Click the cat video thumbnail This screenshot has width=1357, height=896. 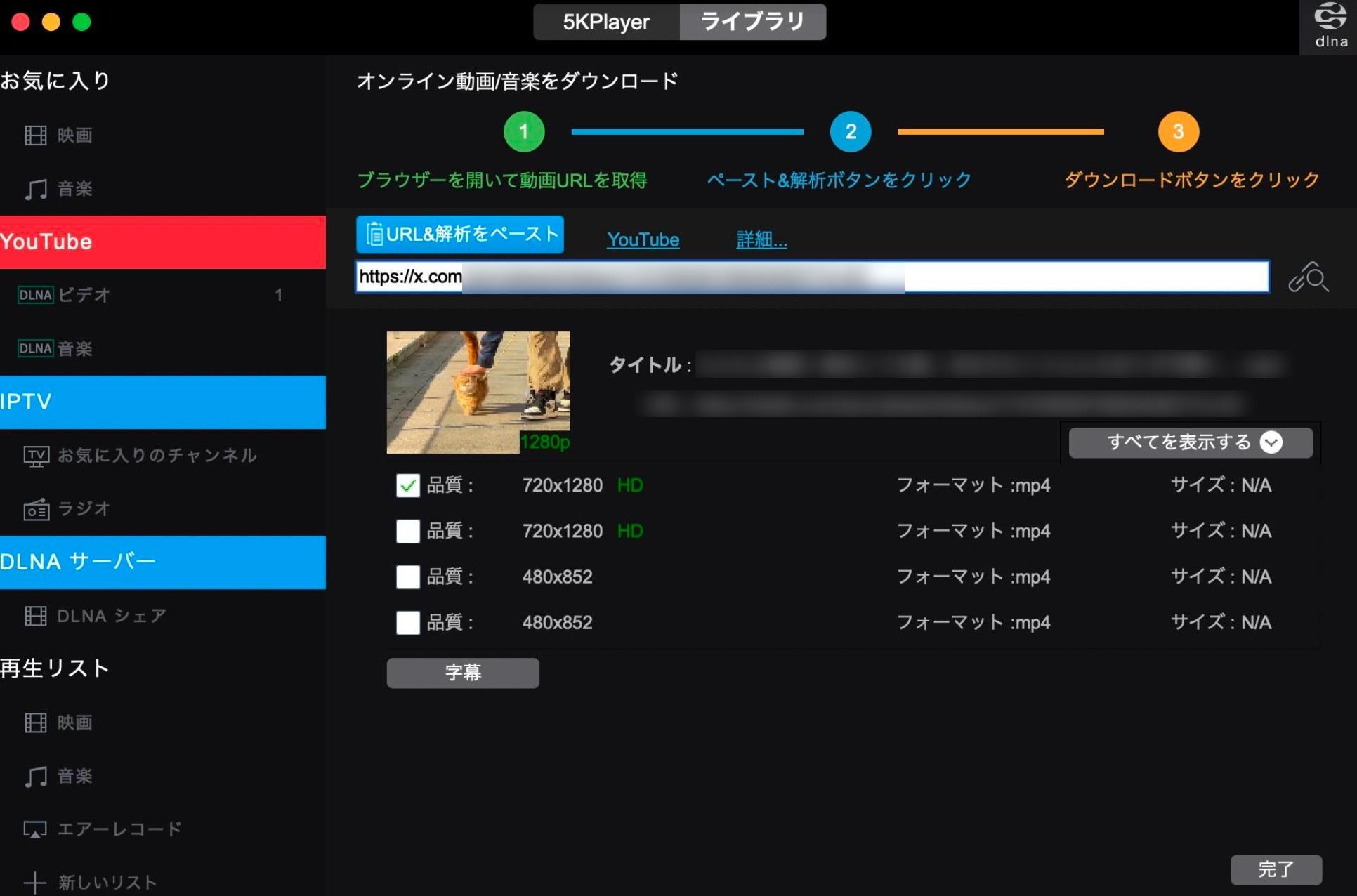point(478,392)
